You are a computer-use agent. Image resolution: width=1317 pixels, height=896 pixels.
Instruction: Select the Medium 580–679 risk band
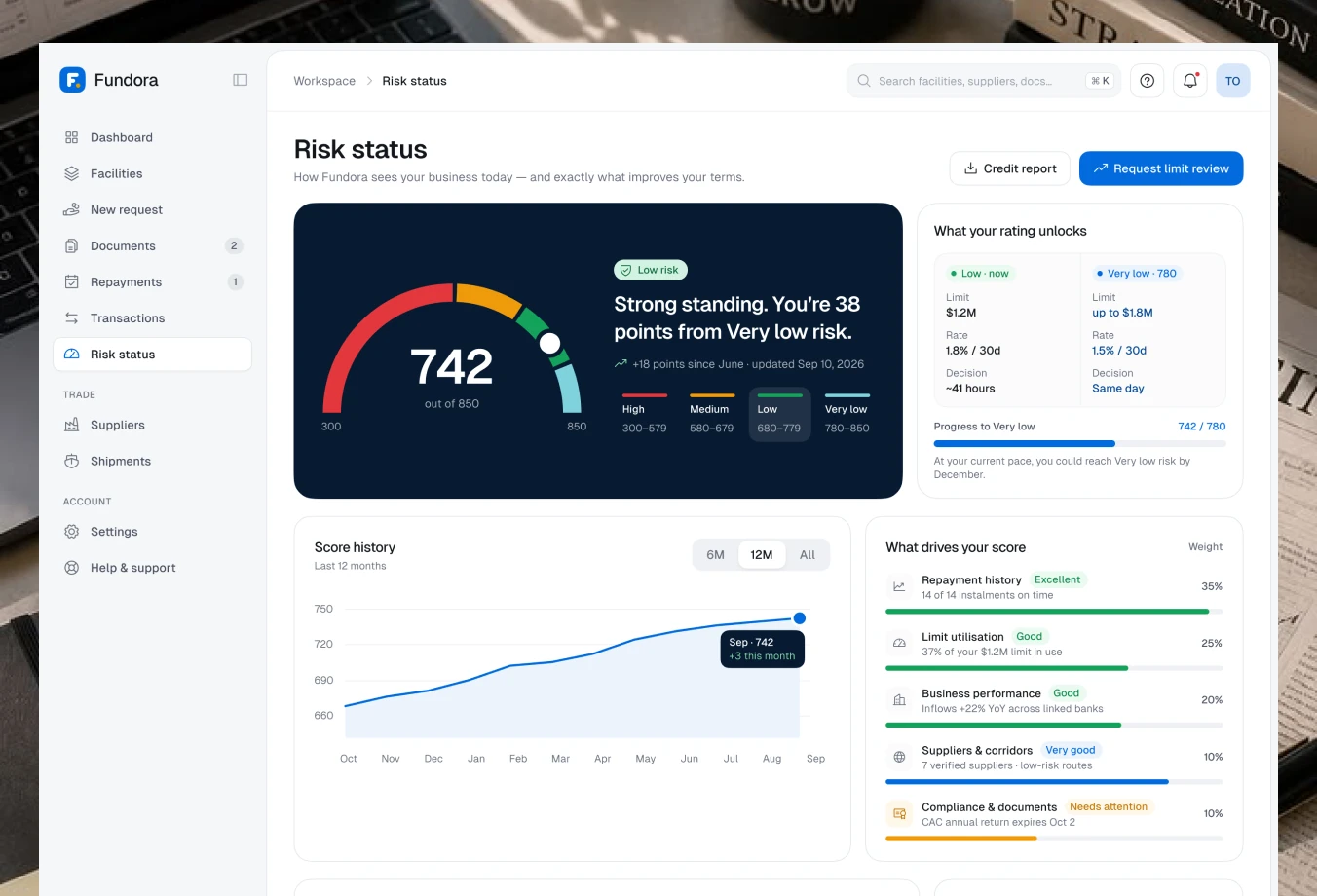coord(712,415)
